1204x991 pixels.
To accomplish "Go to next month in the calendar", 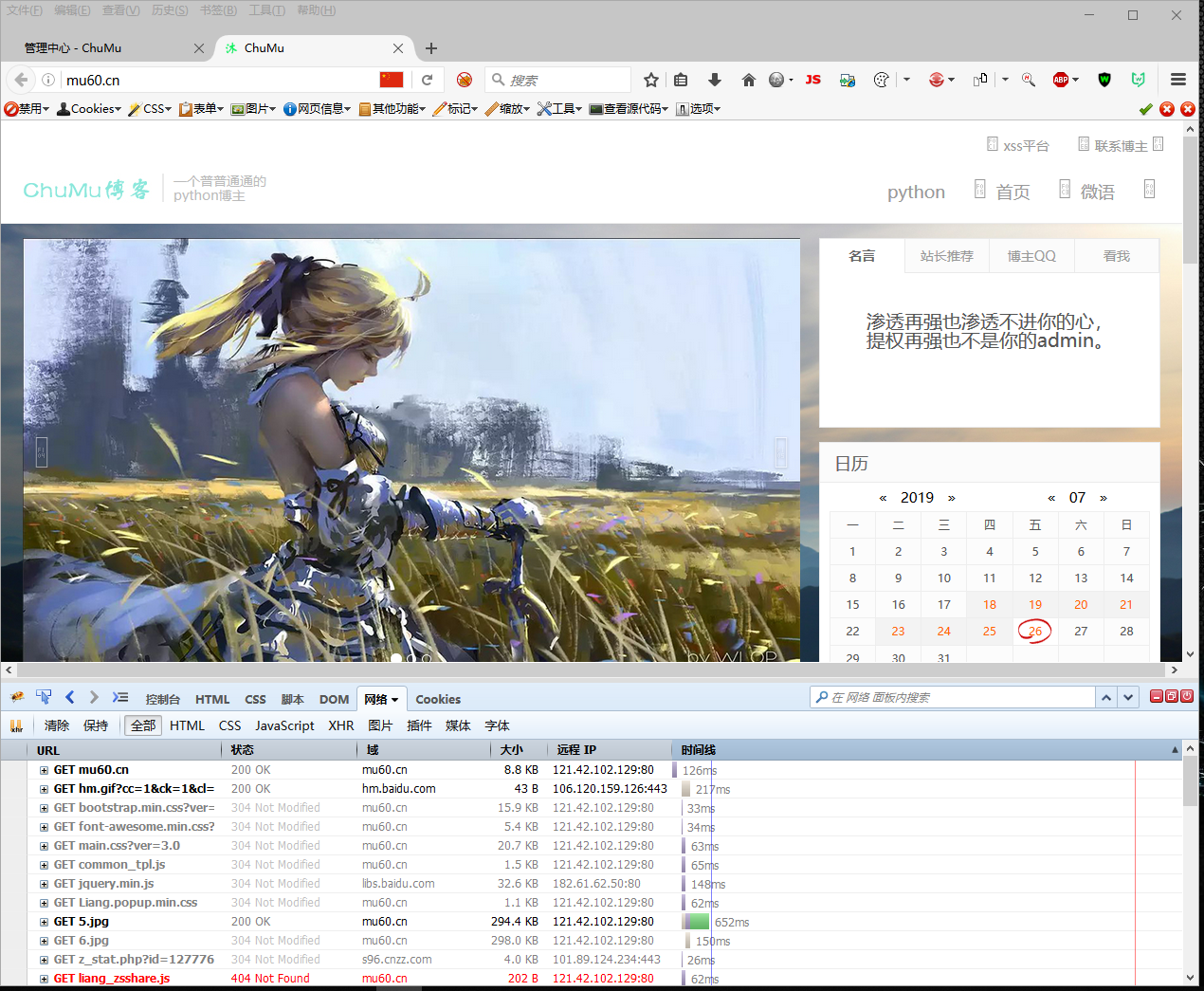I will (1104, 498).
